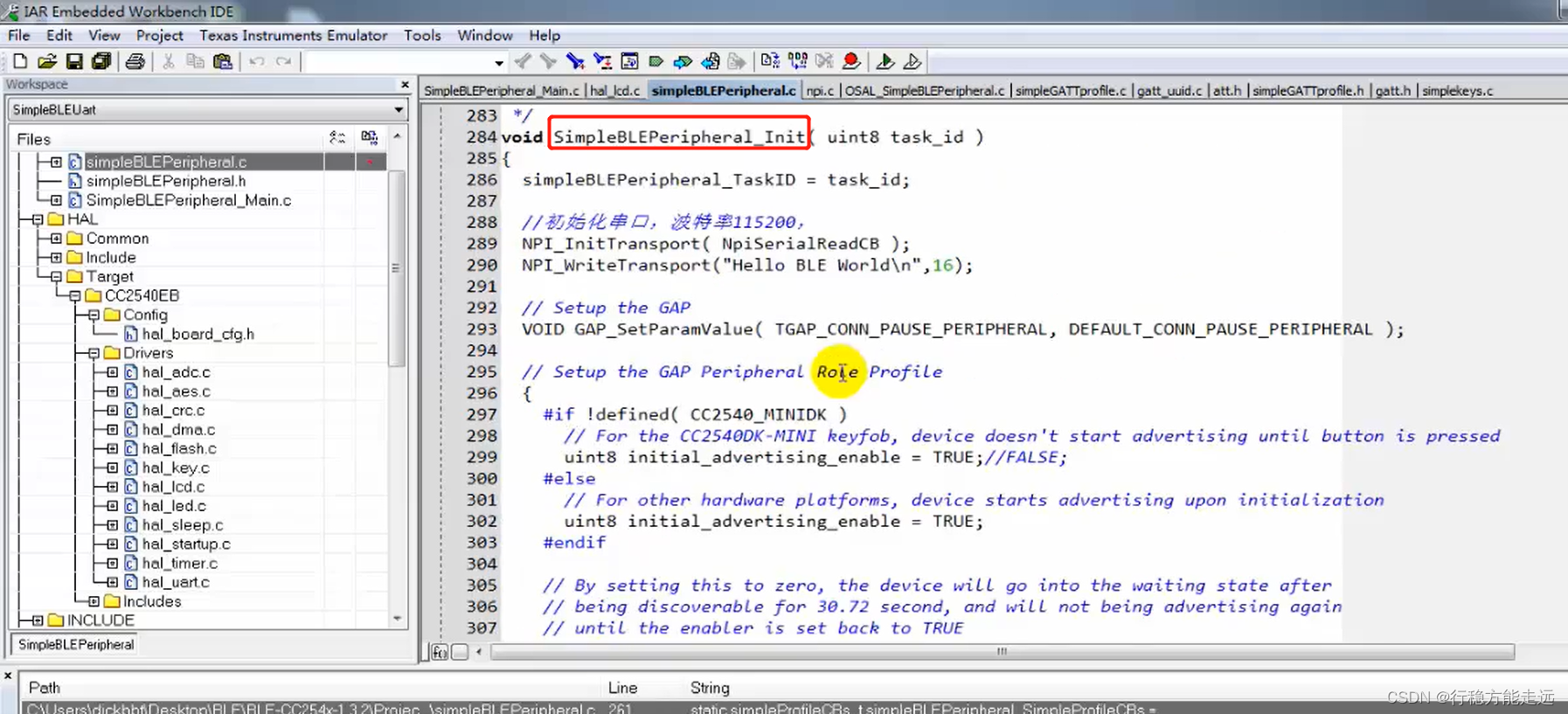Close the bottom messages panel
The image size is (1568, 714).
pyautogui.click(x=8, y=676)
